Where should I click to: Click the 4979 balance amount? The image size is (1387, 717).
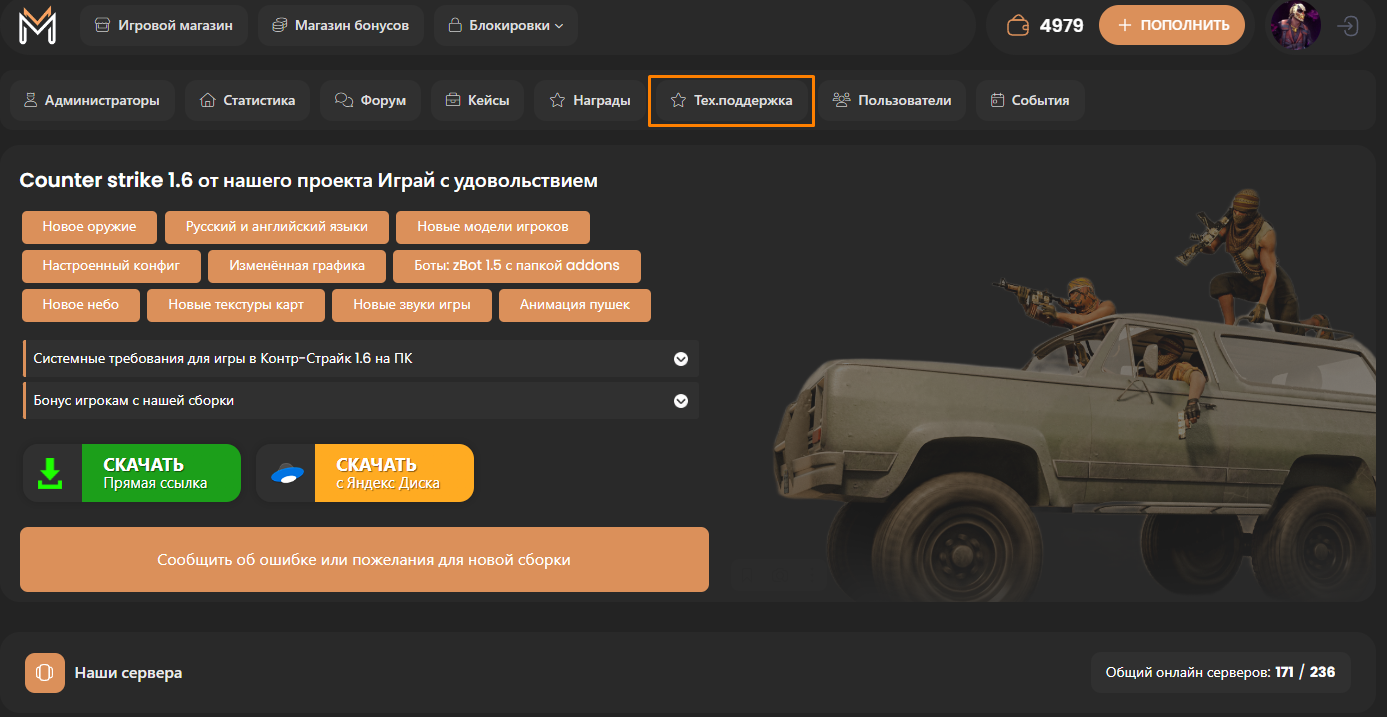tap(1062, 26)
